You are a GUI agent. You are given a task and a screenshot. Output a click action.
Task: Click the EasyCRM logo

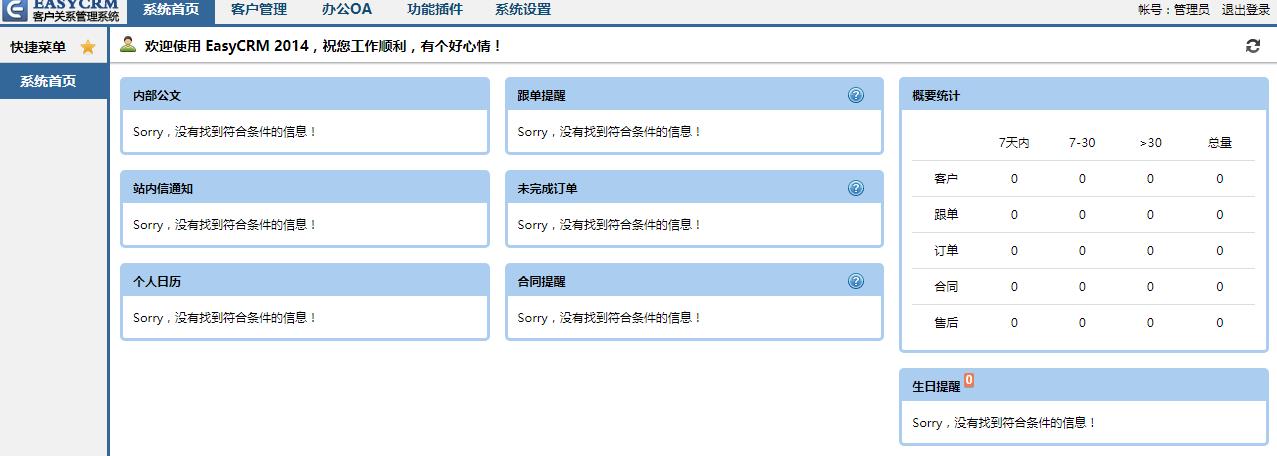pos(61,11)
